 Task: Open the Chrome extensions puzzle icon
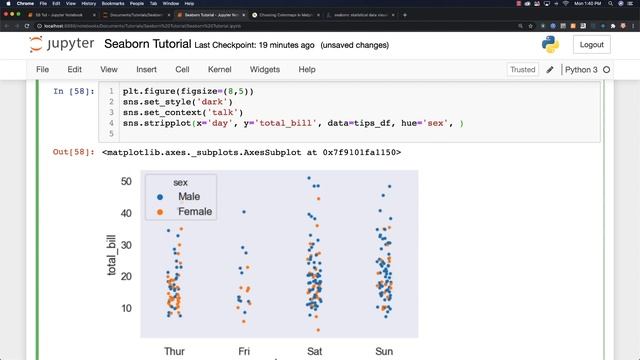click(x=613, y=26)
